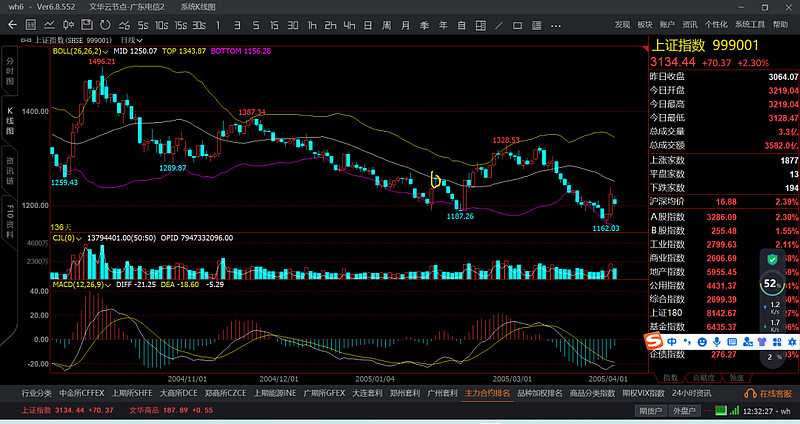Image resolution: width=800 pixels, height=424 pixels.
Task: Select the weekly 周 period
Action: [387, 25]
